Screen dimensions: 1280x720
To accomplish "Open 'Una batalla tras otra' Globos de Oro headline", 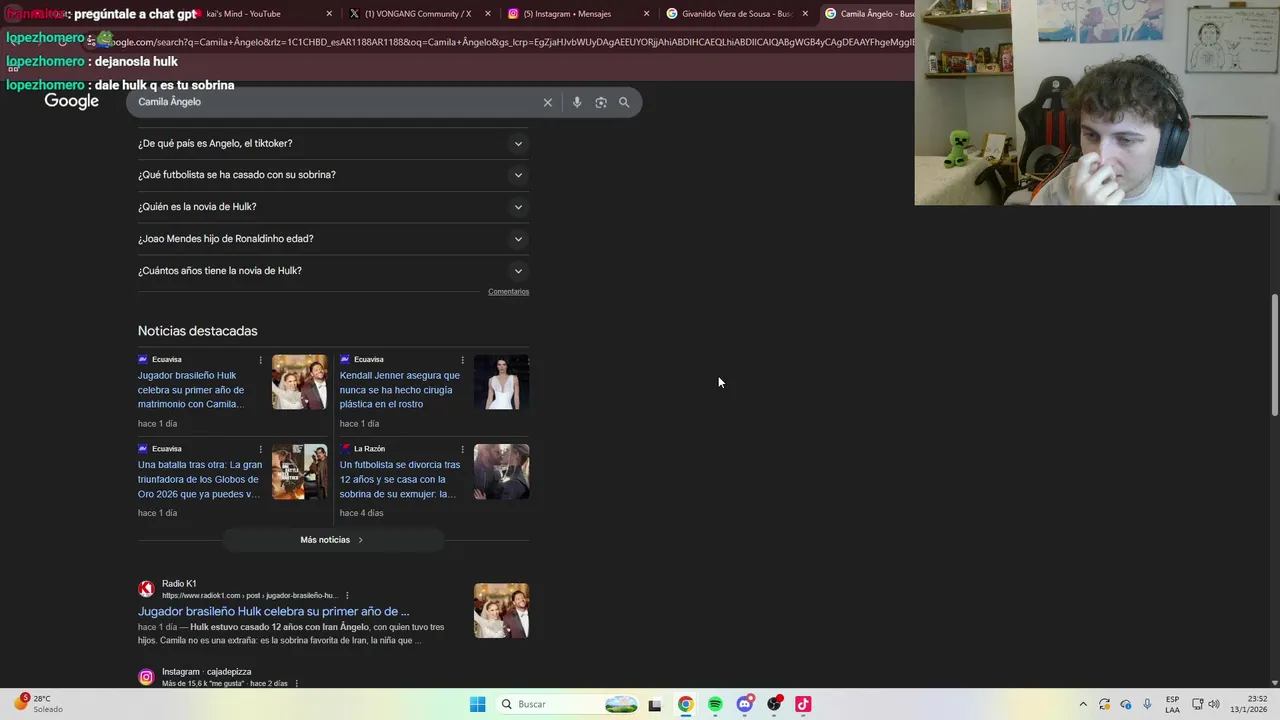I will pos(200,479).
